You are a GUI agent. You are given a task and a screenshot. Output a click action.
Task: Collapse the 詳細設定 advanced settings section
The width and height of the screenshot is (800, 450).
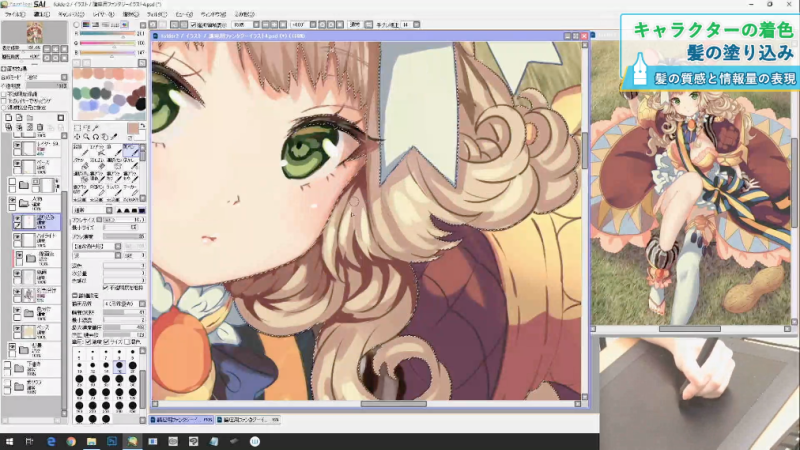point(75,295)
